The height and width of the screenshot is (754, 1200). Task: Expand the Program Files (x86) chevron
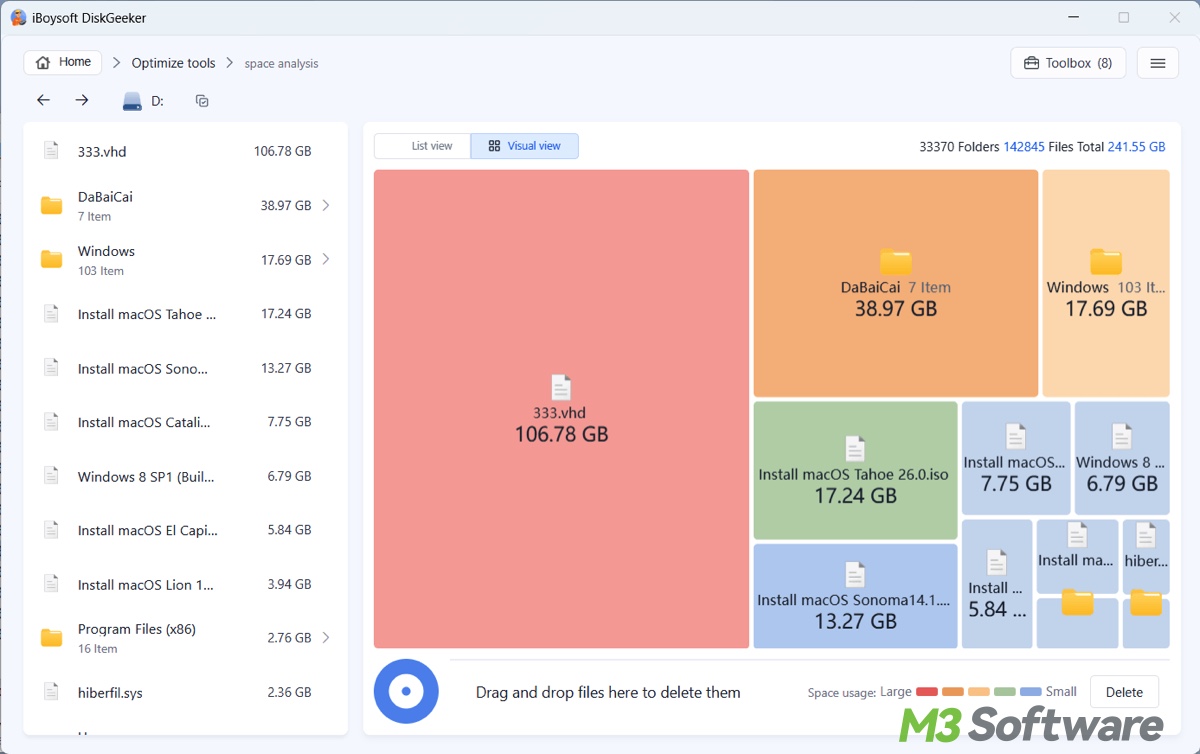coord(326,637)
